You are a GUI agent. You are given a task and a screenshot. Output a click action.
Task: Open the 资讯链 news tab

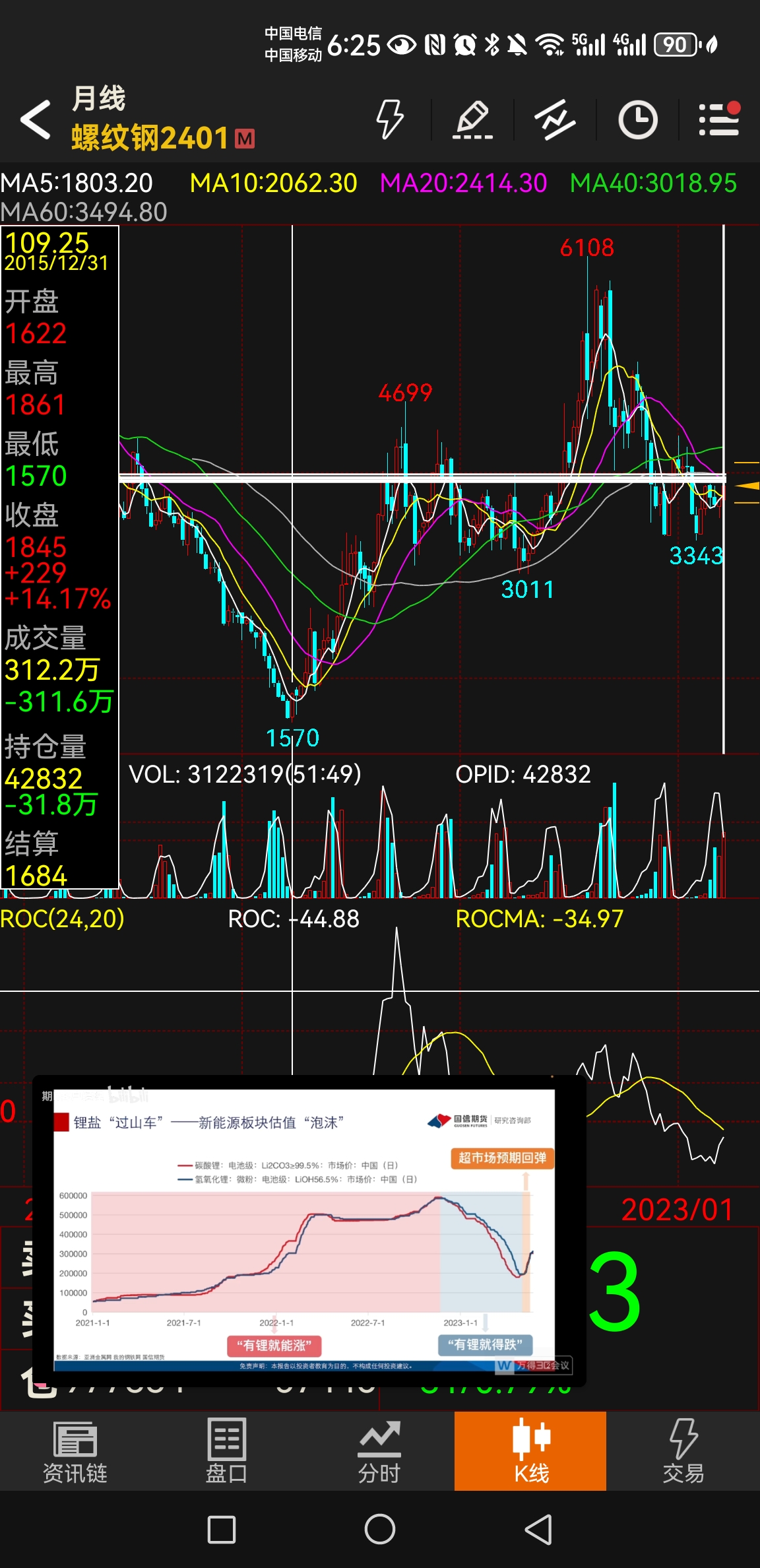(75, 1452)
